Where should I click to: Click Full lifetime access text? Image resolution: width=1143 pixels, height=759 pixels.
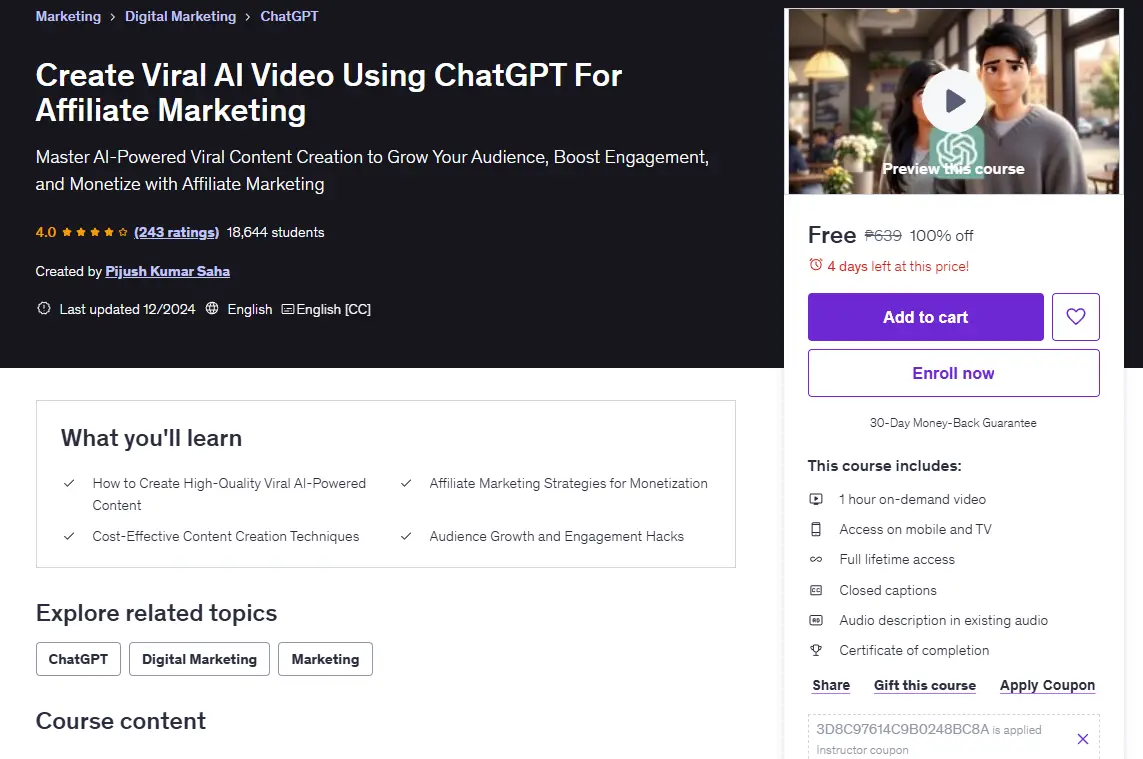(897, 559)
